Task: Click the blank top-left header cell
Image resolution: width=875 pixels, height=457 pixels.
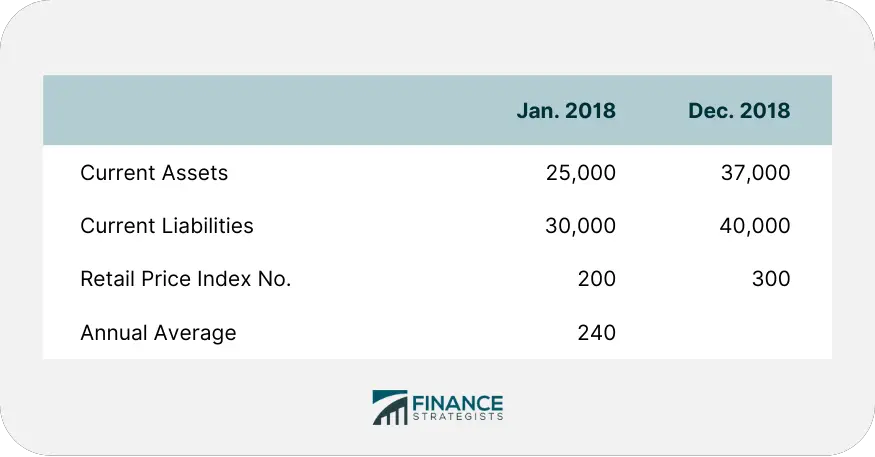Action: [x=257, y=110]
